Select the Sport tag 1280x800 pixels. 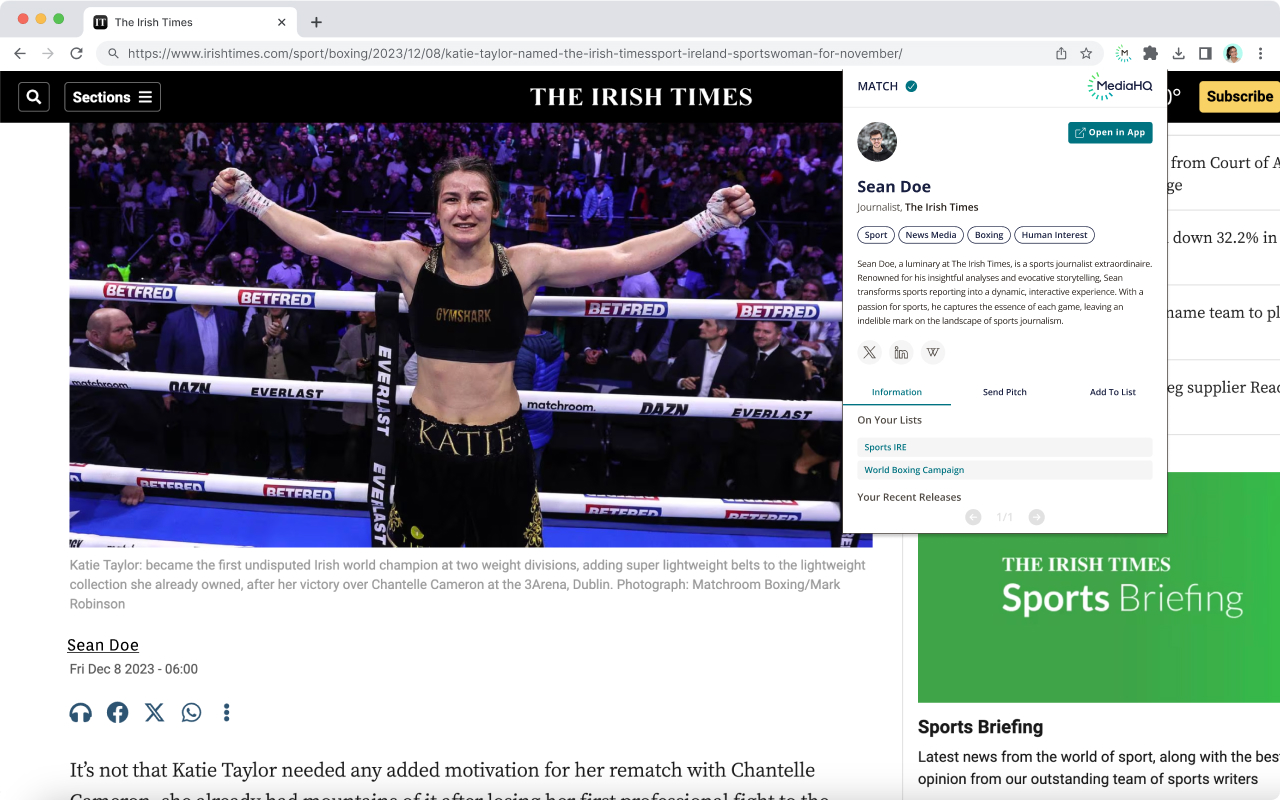(x=876, y=235)
